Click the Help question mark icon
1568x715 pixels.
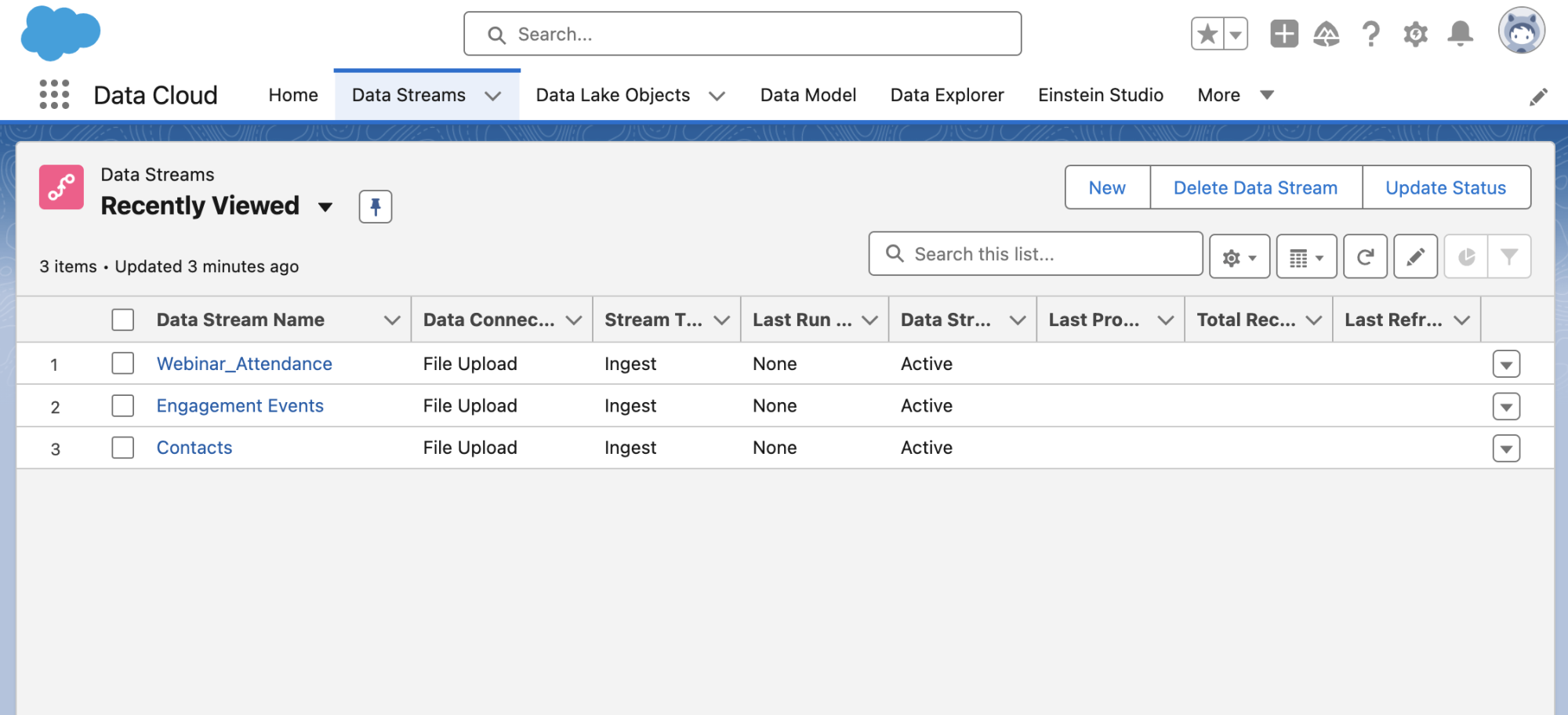click(x=1371, y=33)
